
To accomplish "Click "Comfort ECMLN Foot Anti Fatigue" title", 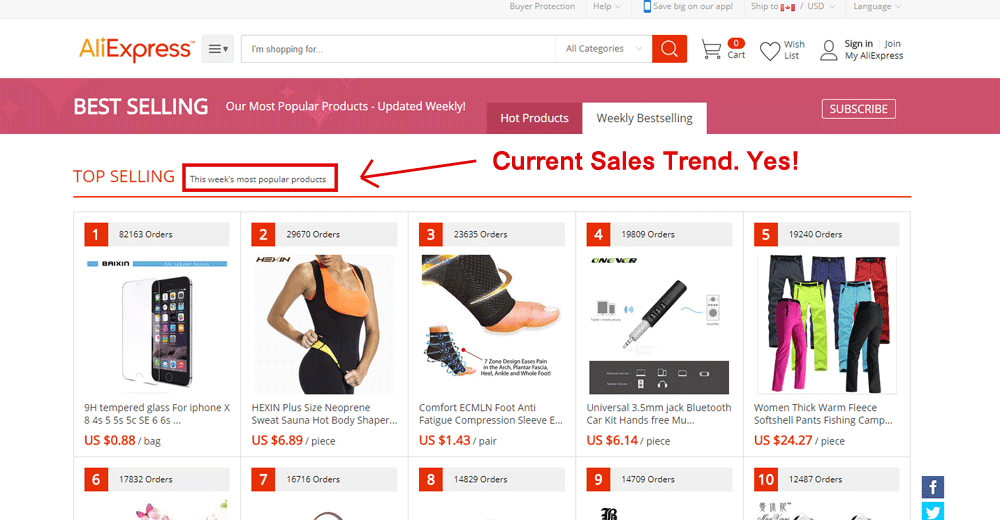I will 491,414.
